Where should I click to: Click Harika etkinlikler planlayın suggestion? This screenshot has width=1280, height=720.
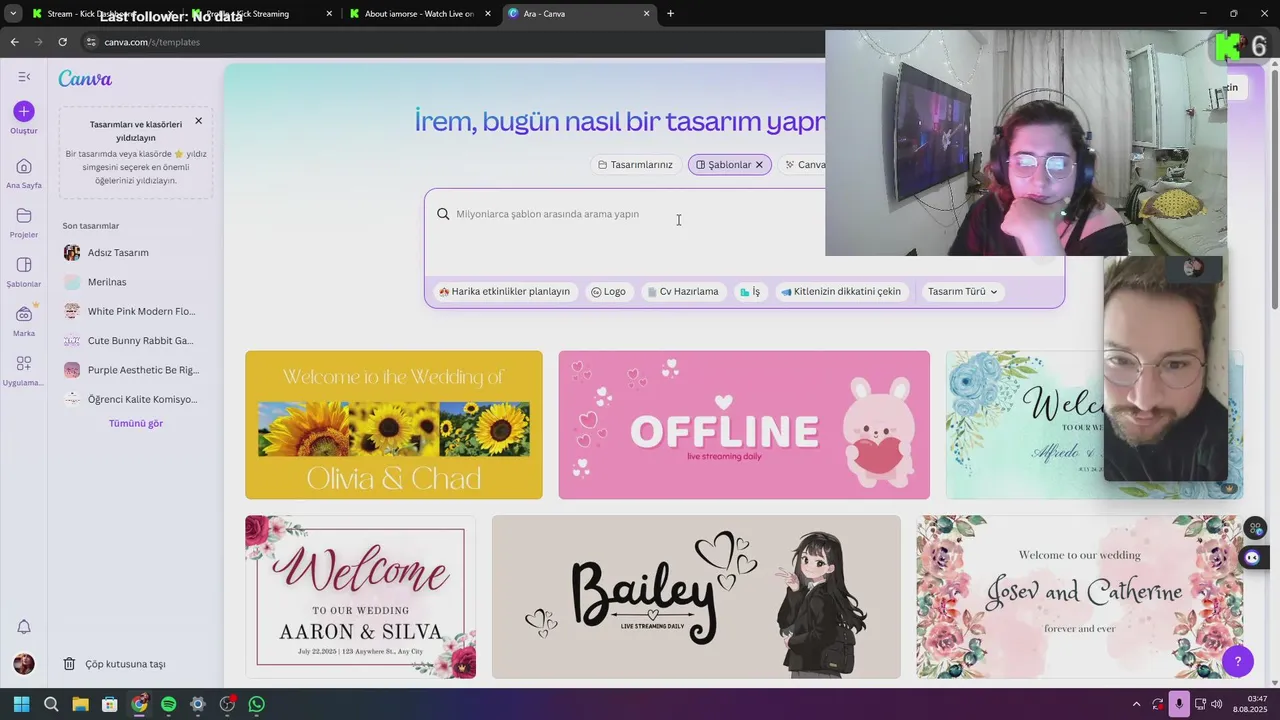(504, 292)
